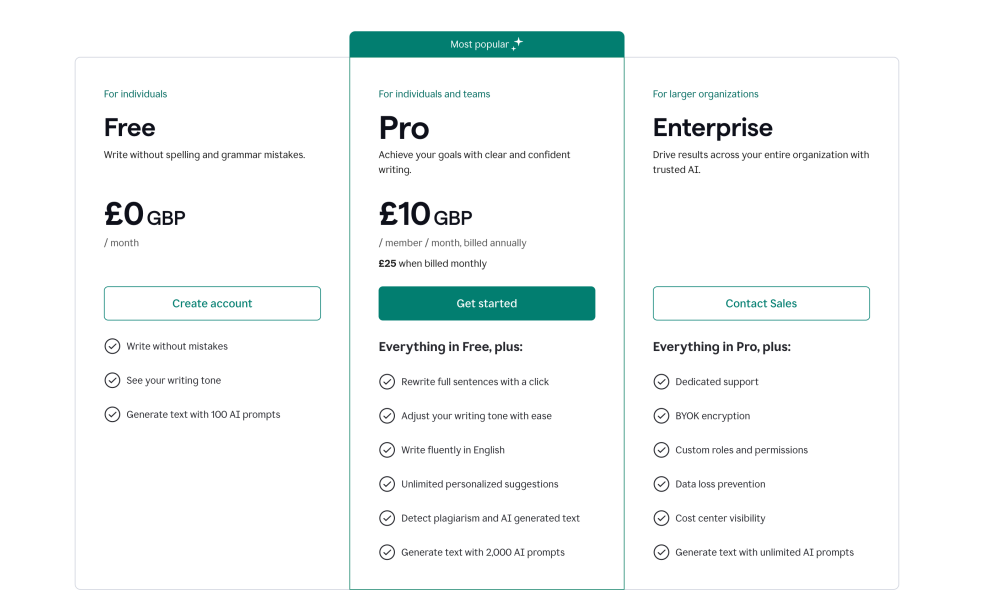
Task: Click the Pro plan heading
Action: (x=404, y=128)
